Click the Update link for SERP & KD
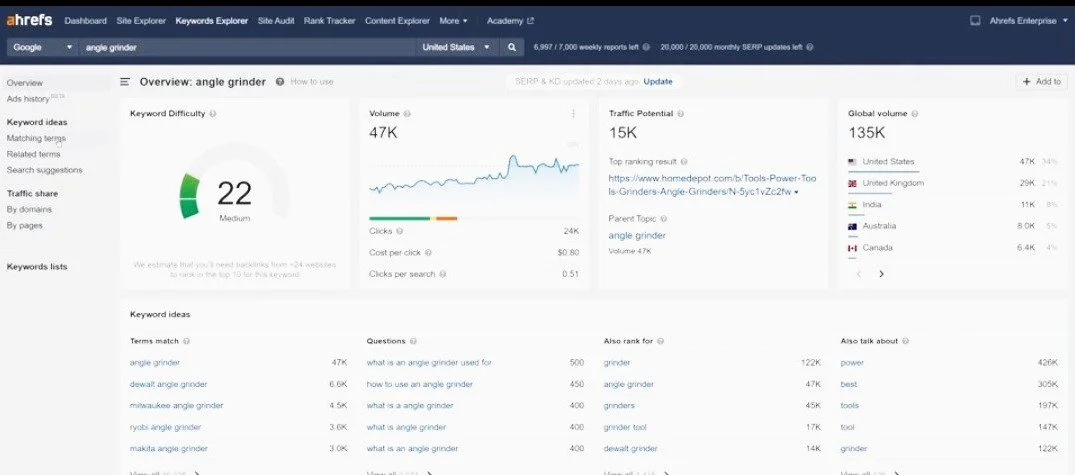Image resolution: width=1075 pixels, height=475 pixels. (657, 82)
